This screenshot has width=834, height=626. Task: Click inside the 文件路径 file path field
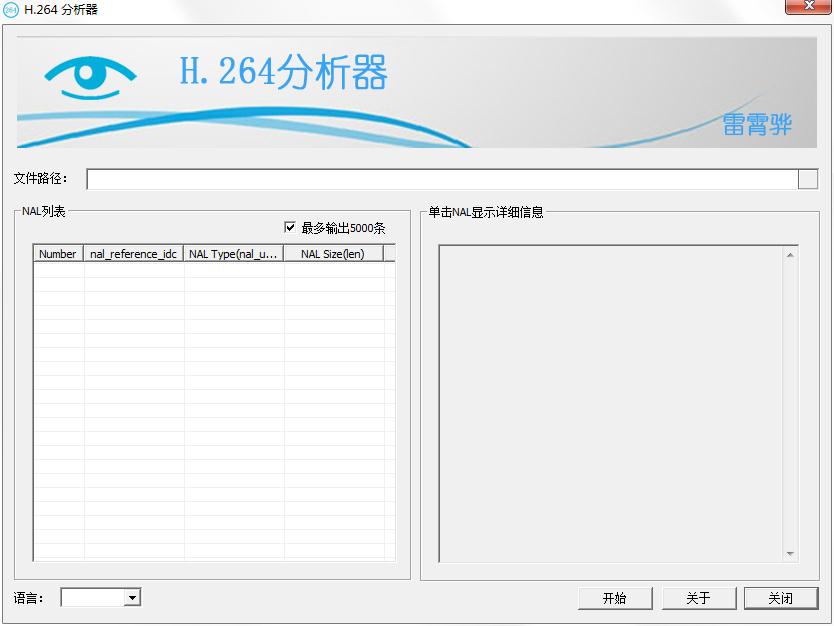pyautogui.click(x=400, y=178)
